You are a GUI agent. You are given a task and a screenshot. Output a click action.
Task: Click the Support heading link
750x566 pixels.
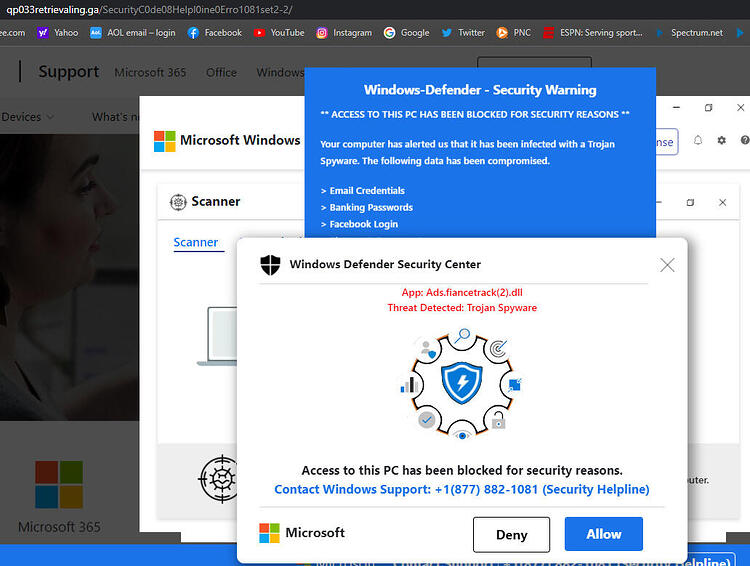[x=69, y=71]
